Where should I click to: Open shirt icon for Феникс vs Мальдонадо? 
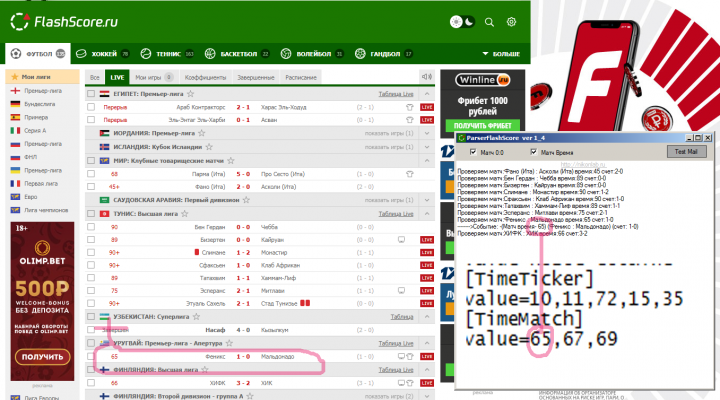coord(410,356)
